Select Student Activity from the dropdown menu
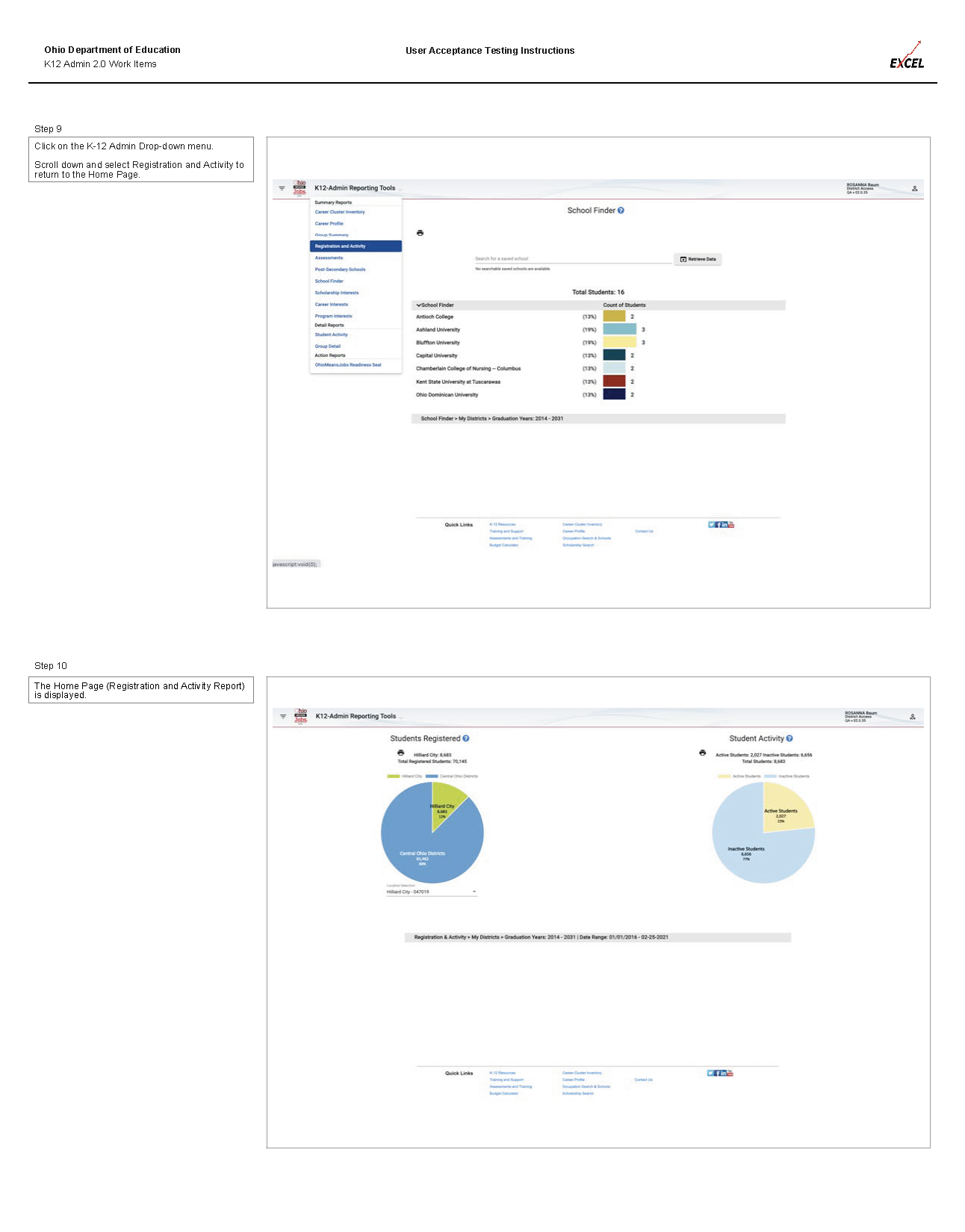The height and width of the screenshot is (1232, 965). coord(331,335)
